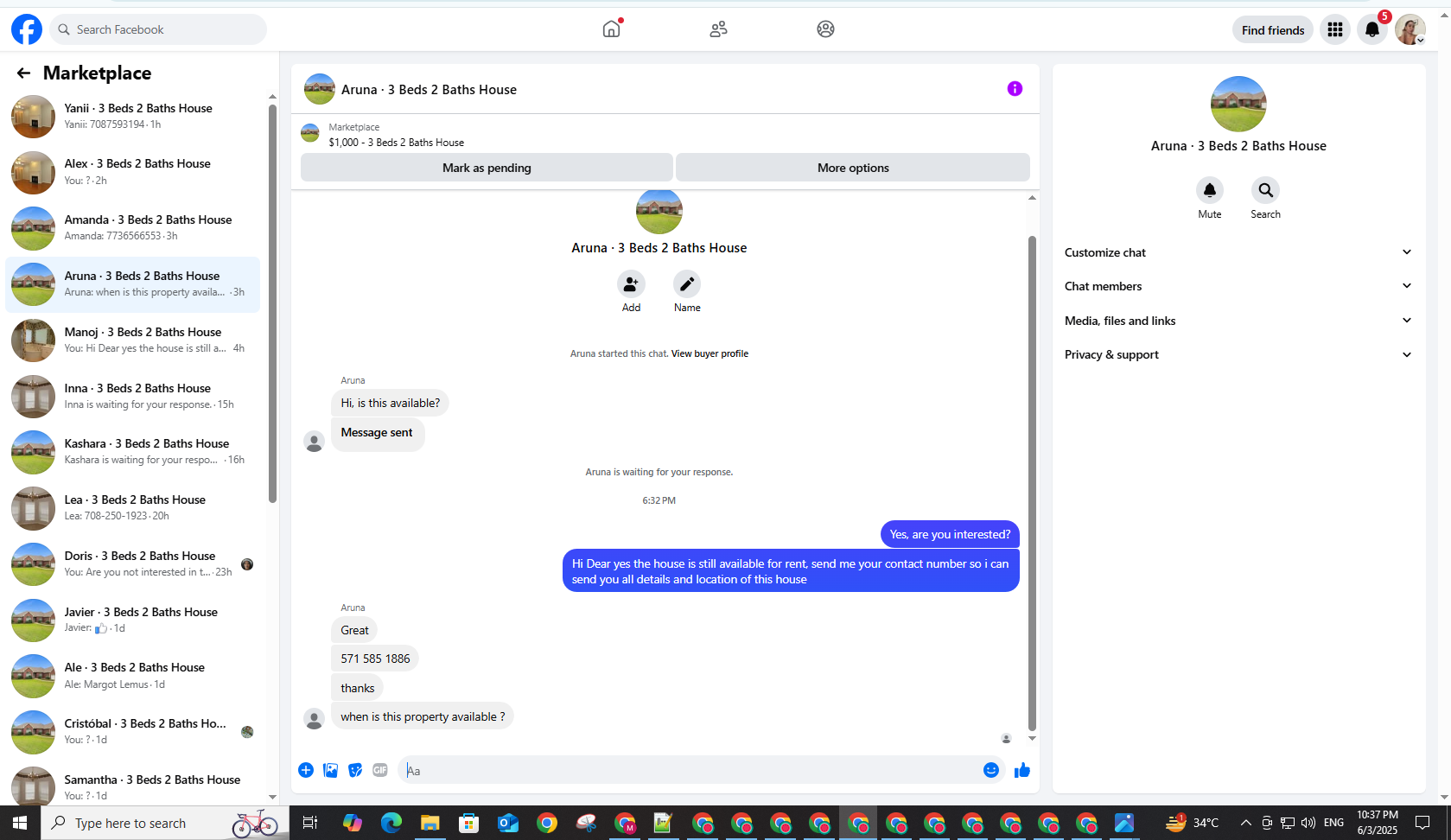Open the Cristóbal conversation
This screenshot has height=840, width=1451.
[x=133, y=732]
